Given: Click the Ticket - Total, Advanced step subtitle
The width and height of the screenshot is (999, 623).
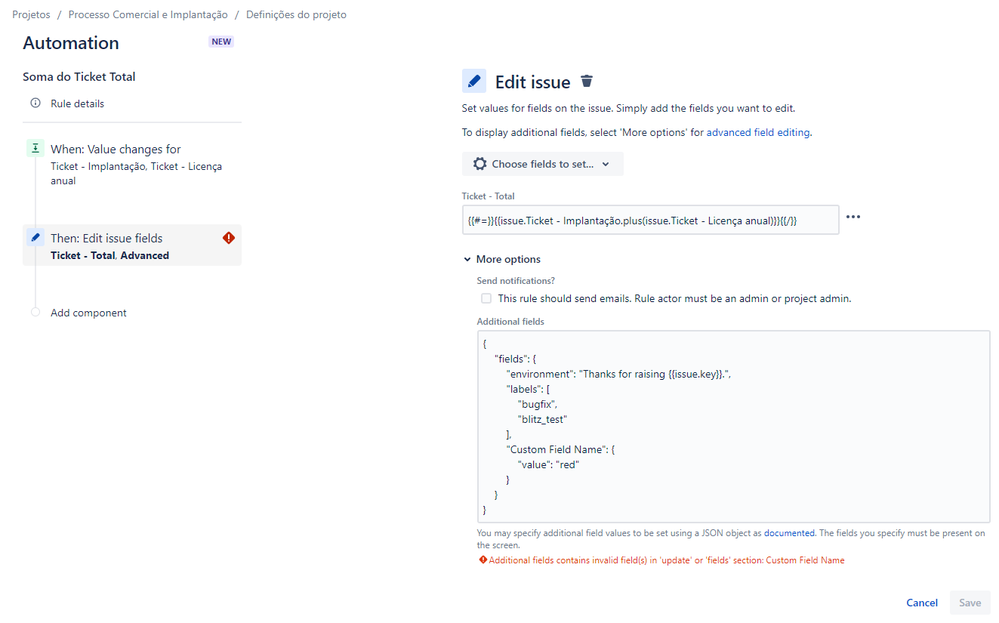Looking at the screenshot, I should click(110, 255).
